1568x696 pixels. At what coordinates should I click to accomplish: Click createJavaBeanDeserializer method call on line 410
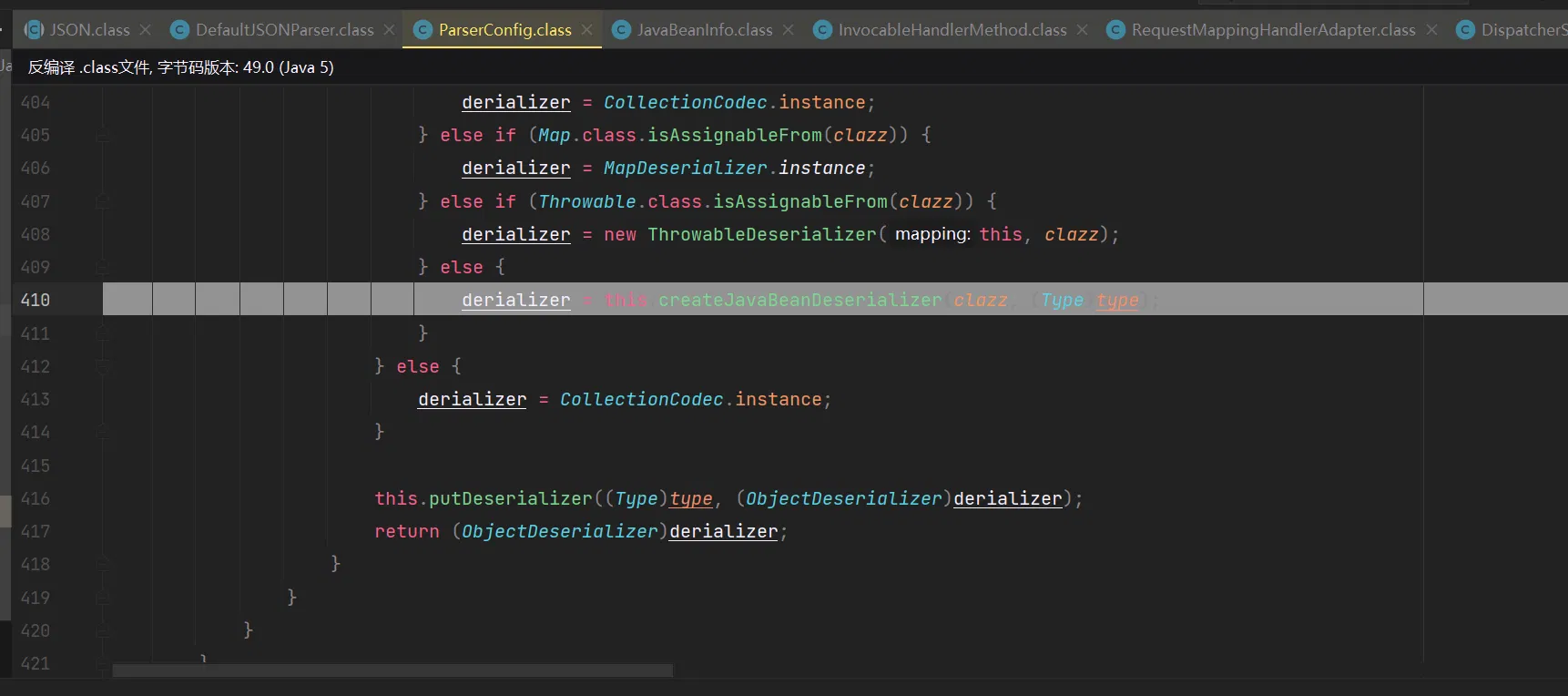pyautogui.click(x=799, y=301)
